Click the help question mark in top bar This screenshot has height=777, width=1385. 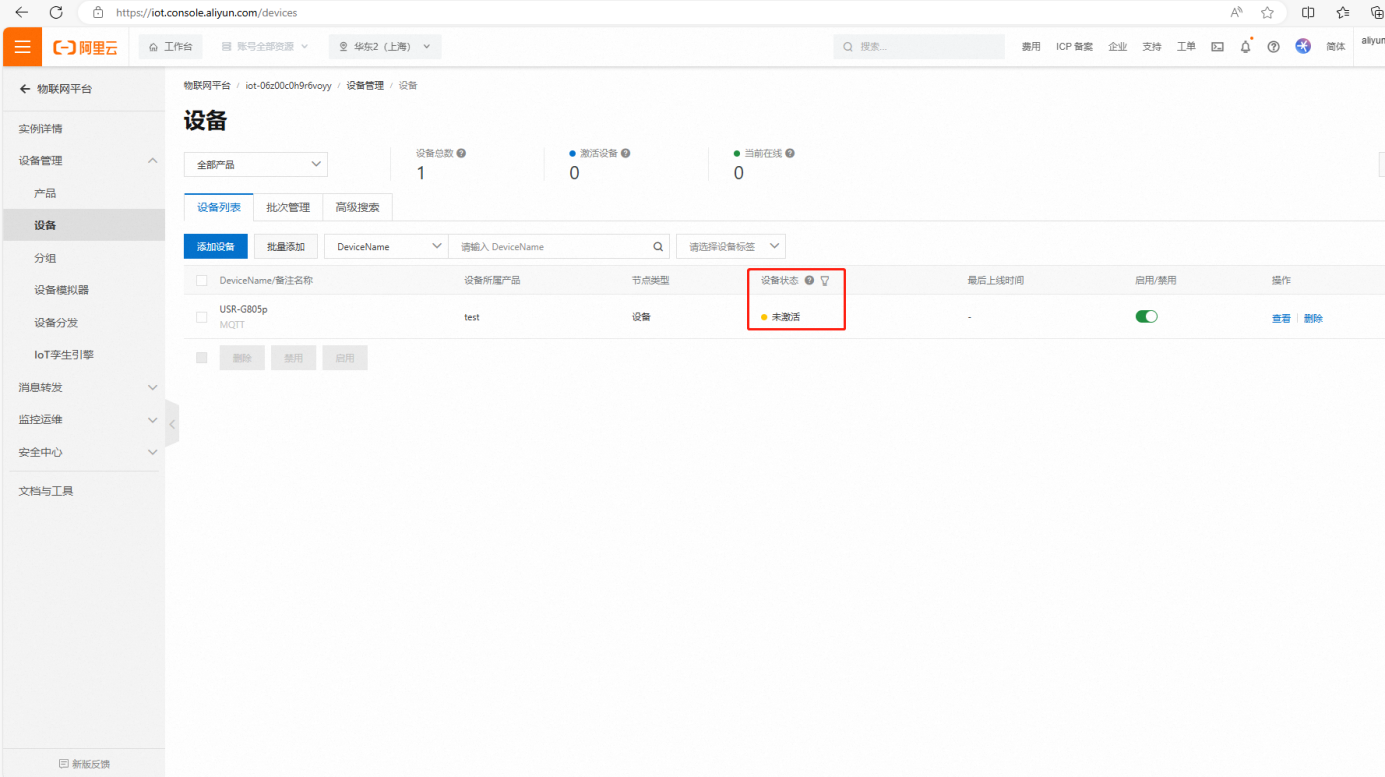point(1273,47)
